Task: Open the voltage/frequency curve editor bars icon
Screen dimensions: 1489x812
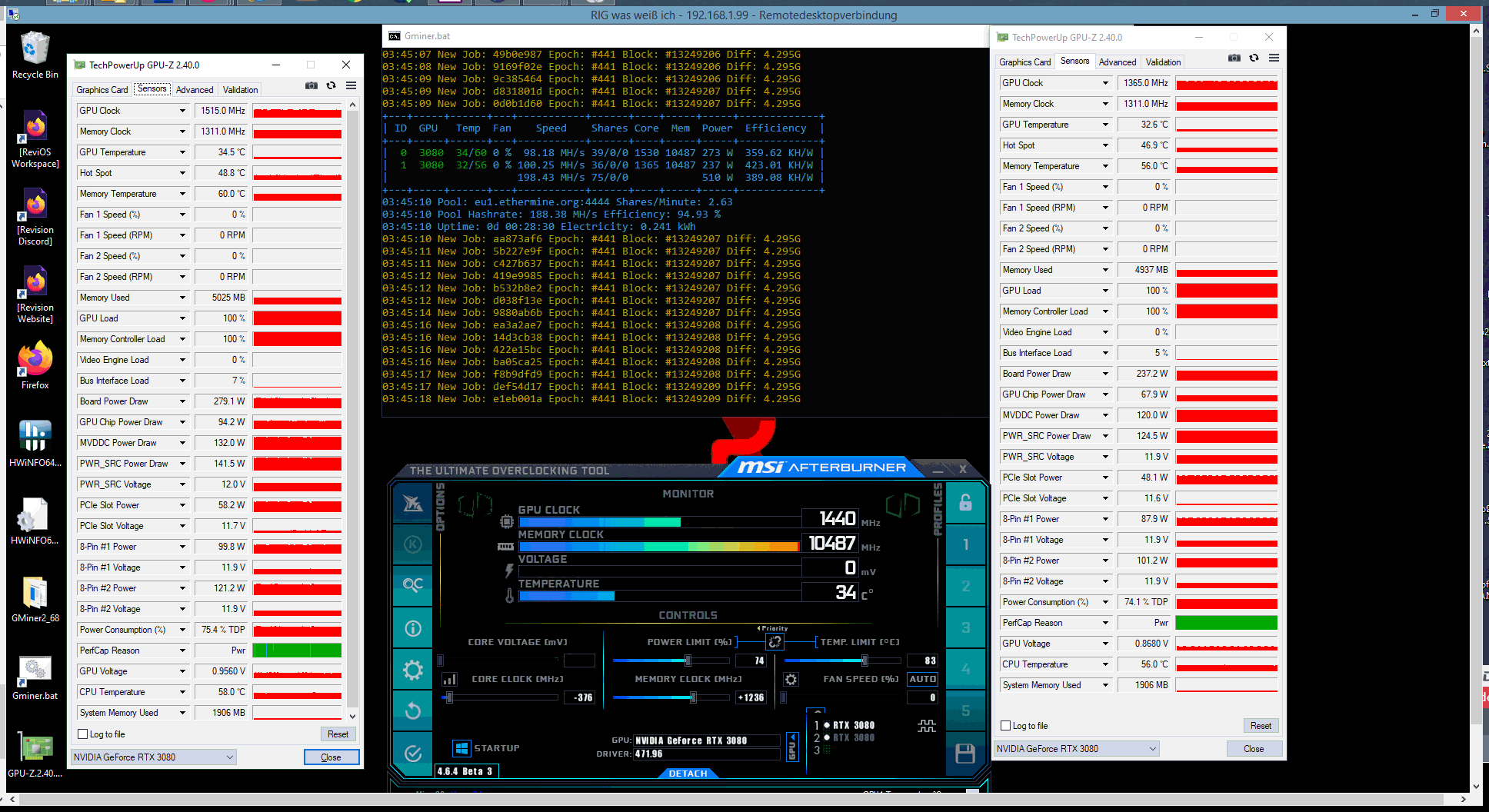Action: (x=450, y=680)
